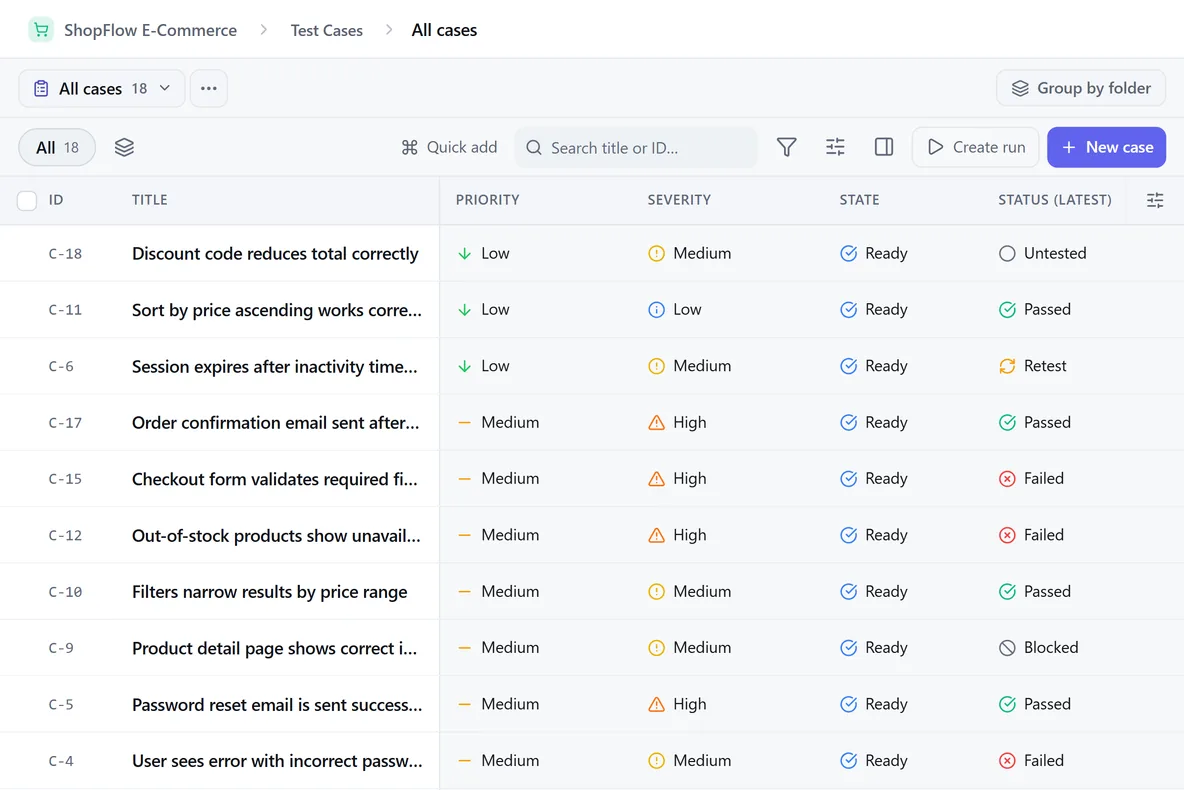Viewport: 1184px width, 790px height.
Task: Click Medium priority text in C-4 row
Action: pos(510,761)
